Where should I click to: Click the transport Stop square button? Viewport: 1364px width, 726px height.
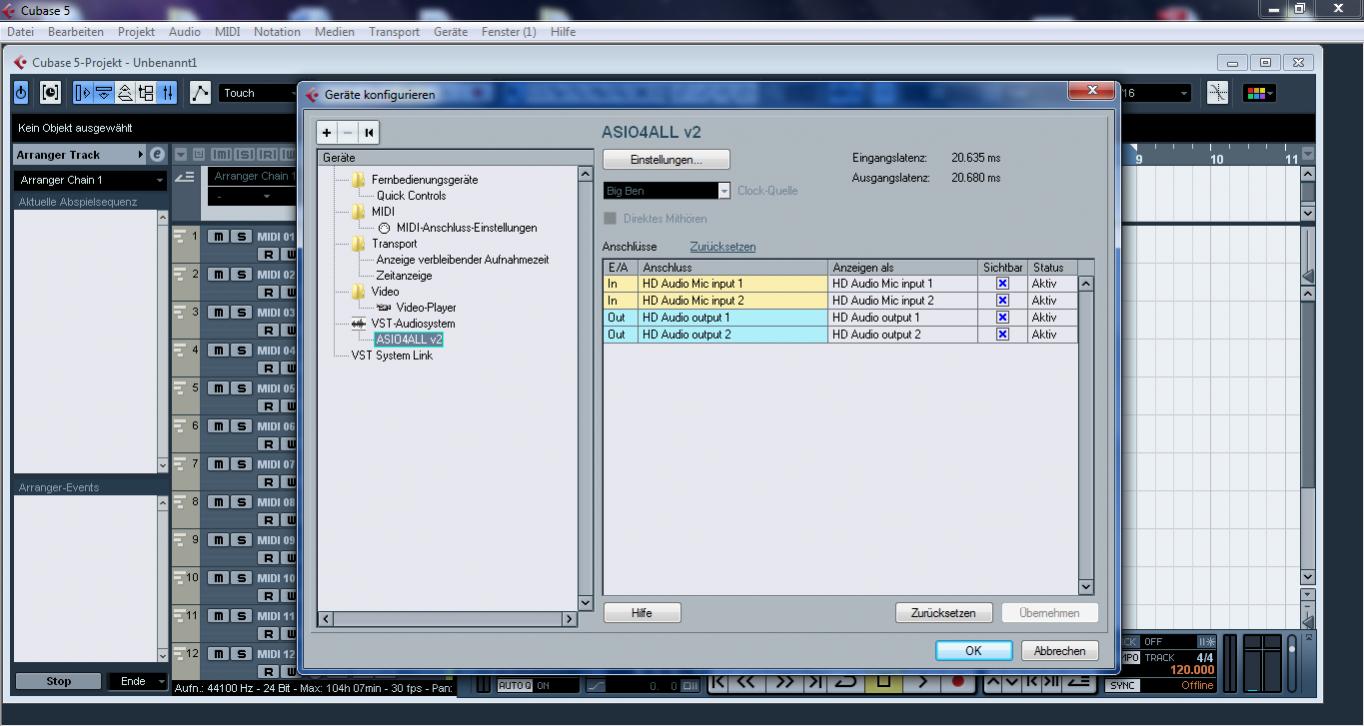coord(885,683)
